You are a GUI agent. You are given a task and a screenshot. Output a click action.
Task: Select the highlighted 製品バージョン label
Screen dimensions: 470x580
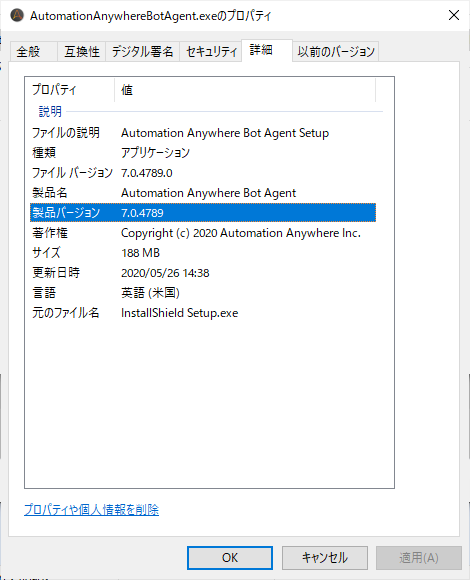coord(66,213)
